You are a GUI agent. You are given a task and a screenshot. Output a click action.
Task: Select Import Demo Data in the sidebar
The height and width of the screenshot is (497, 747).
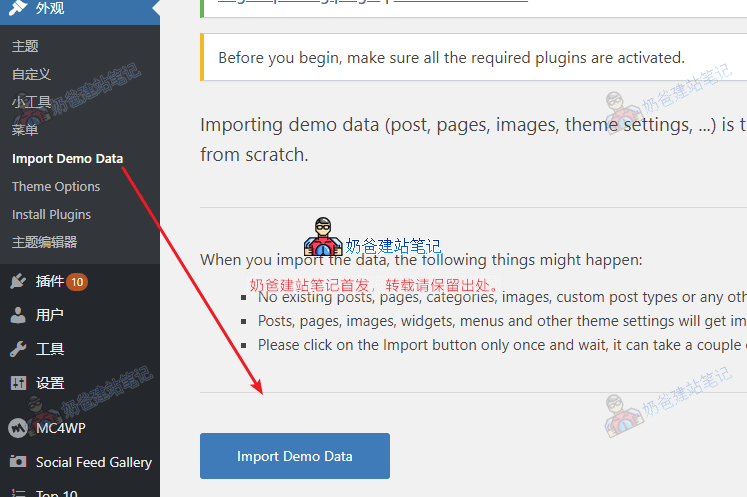click(67, 158)
